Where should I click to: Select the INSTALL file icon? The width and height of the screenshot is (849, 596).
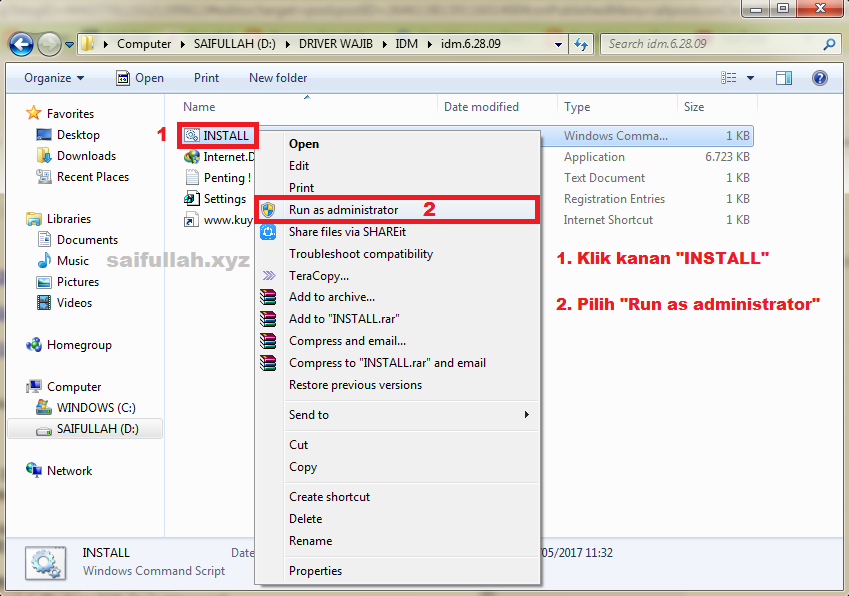coord(192,135)
